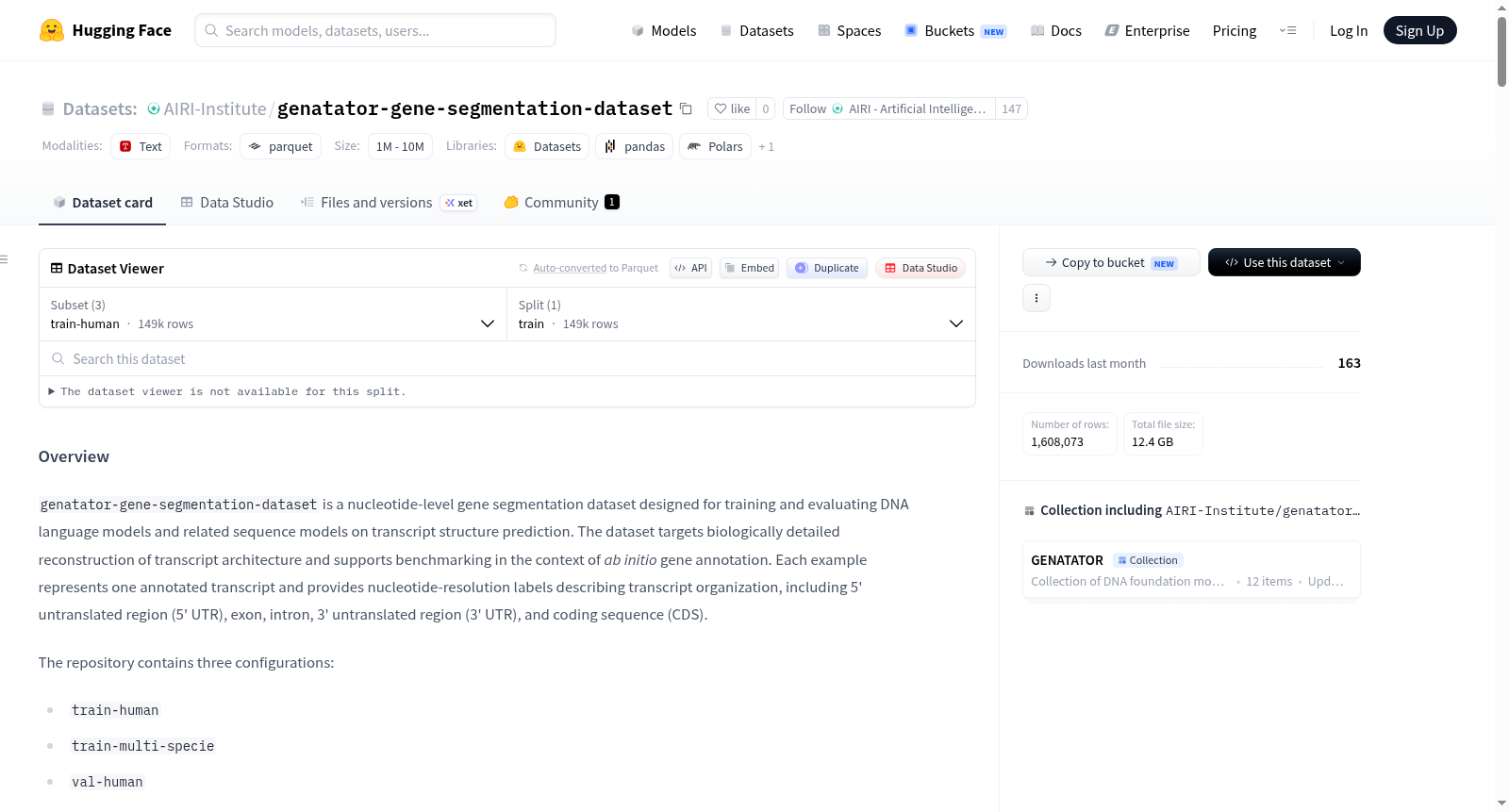Click the search magnifier in the top bar

211,30
